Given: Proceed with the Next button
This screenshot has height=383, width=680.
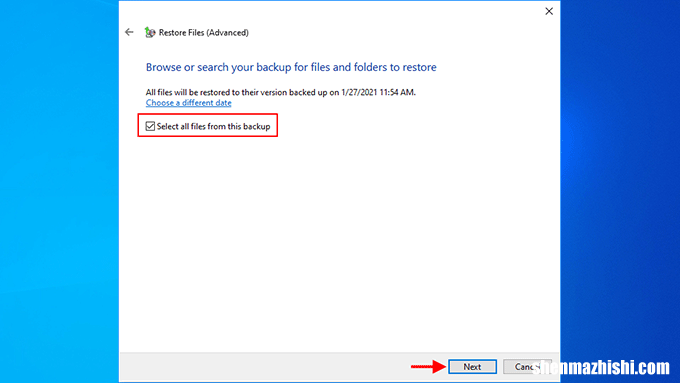Looking at the screenshot, I should [472, 367].
